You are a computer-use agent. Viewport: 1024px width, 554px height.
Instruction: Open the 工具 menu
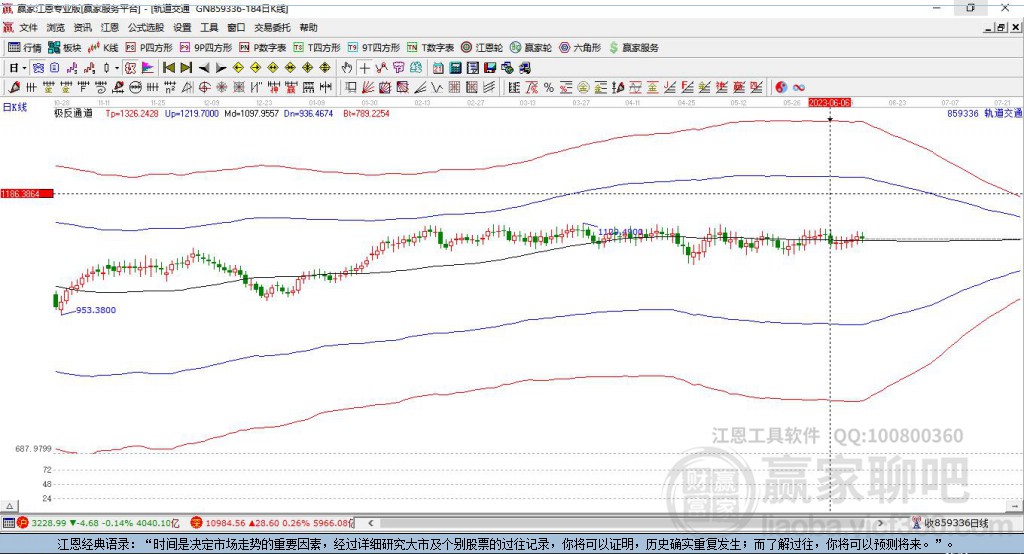pyautogui.click(x=209, y=27)
